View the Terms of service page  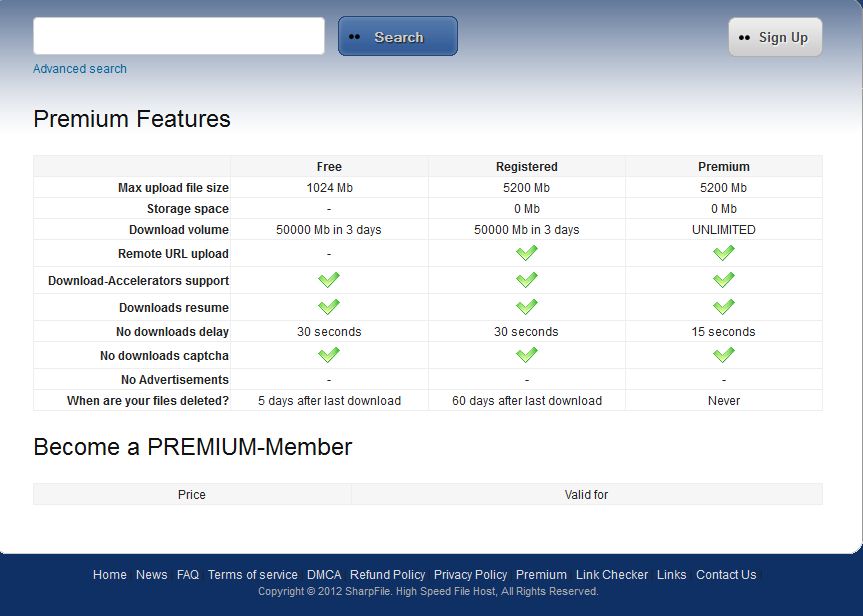pyautogui.click(x=253, y=575)
